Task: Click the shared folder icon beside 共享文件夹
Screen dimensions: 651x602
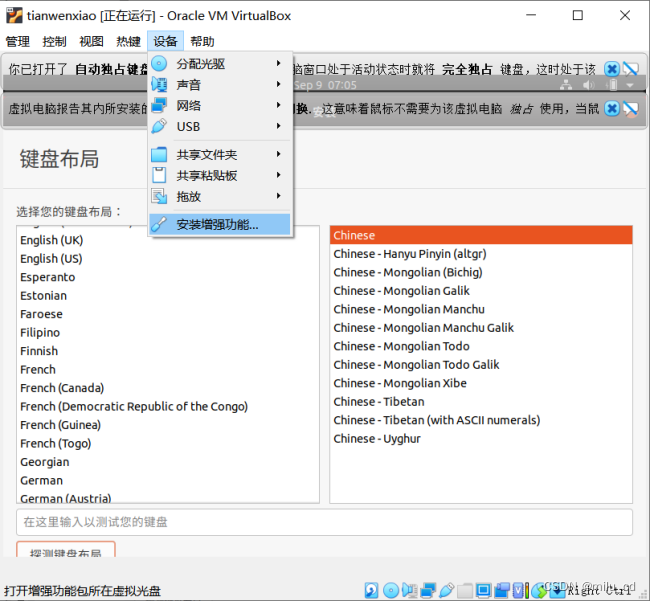Action: tap(159, 154)
